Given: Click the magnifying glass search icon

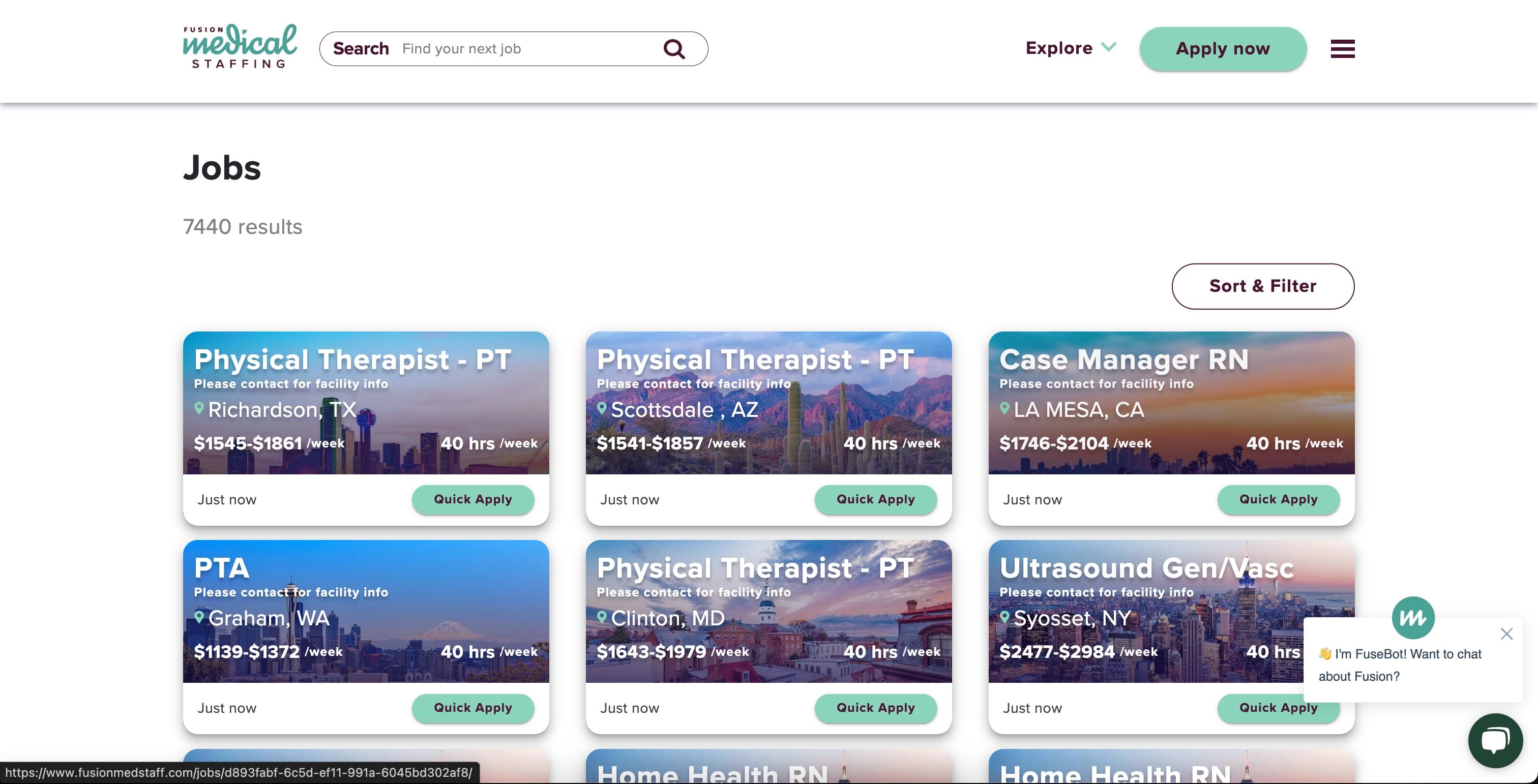Looking at the screenshot, I should click(674, 48).
